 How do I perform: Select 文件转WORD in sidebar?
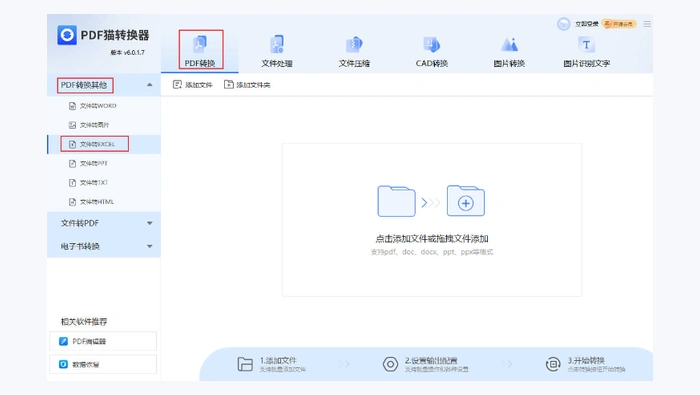tap(104, 106)
